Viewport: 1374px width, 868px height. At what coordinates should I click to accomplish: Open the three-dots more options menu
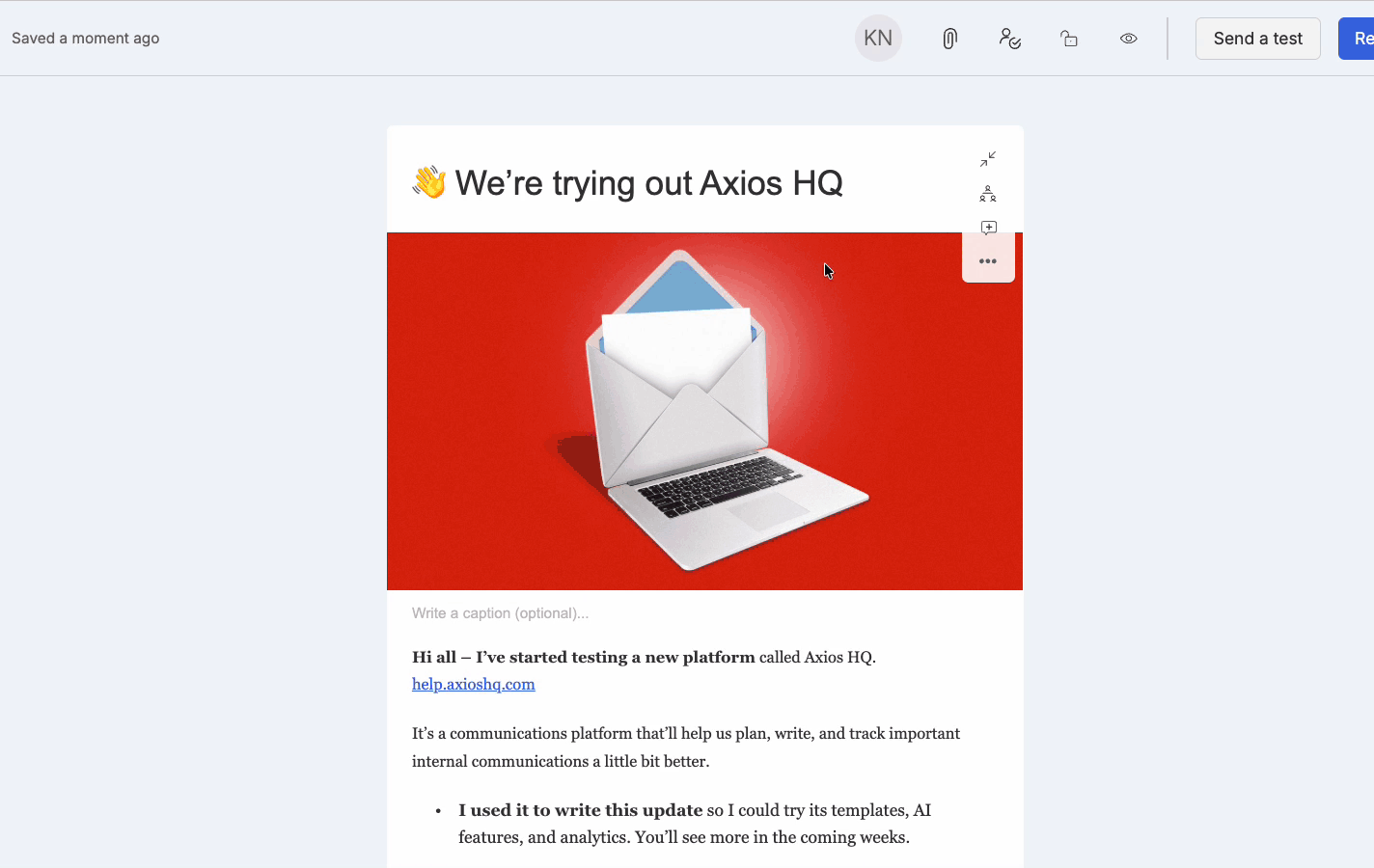988,261
